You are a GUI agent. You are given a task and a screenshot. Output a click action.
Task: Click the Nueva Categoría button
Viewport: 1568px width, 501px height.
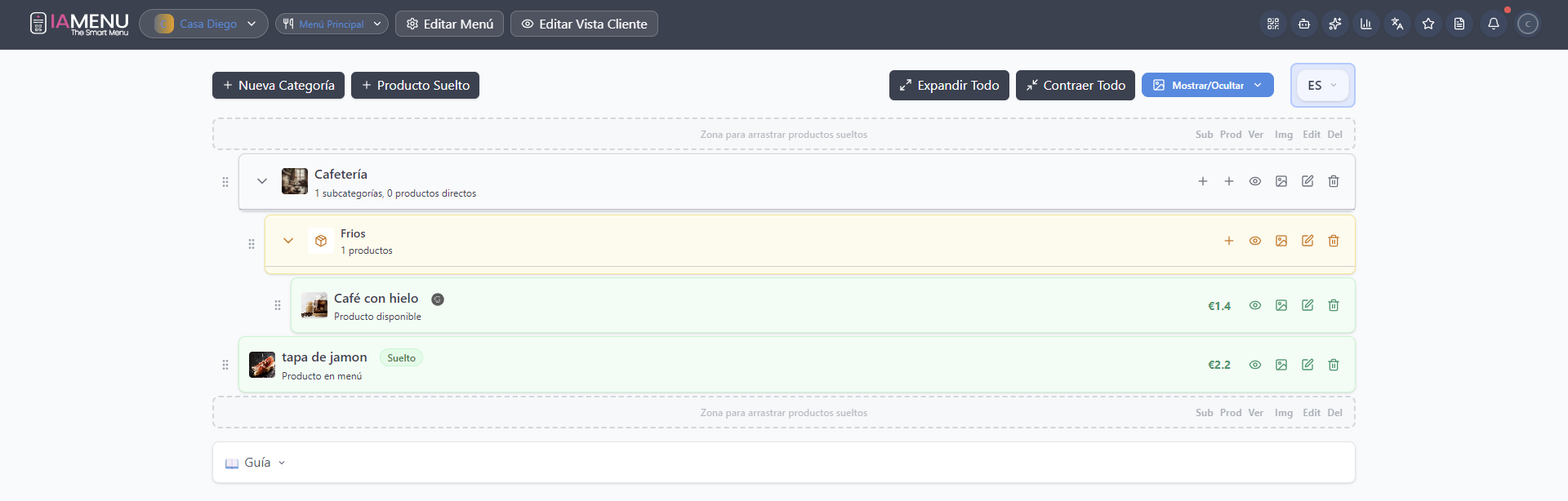[x=278, y=86]
